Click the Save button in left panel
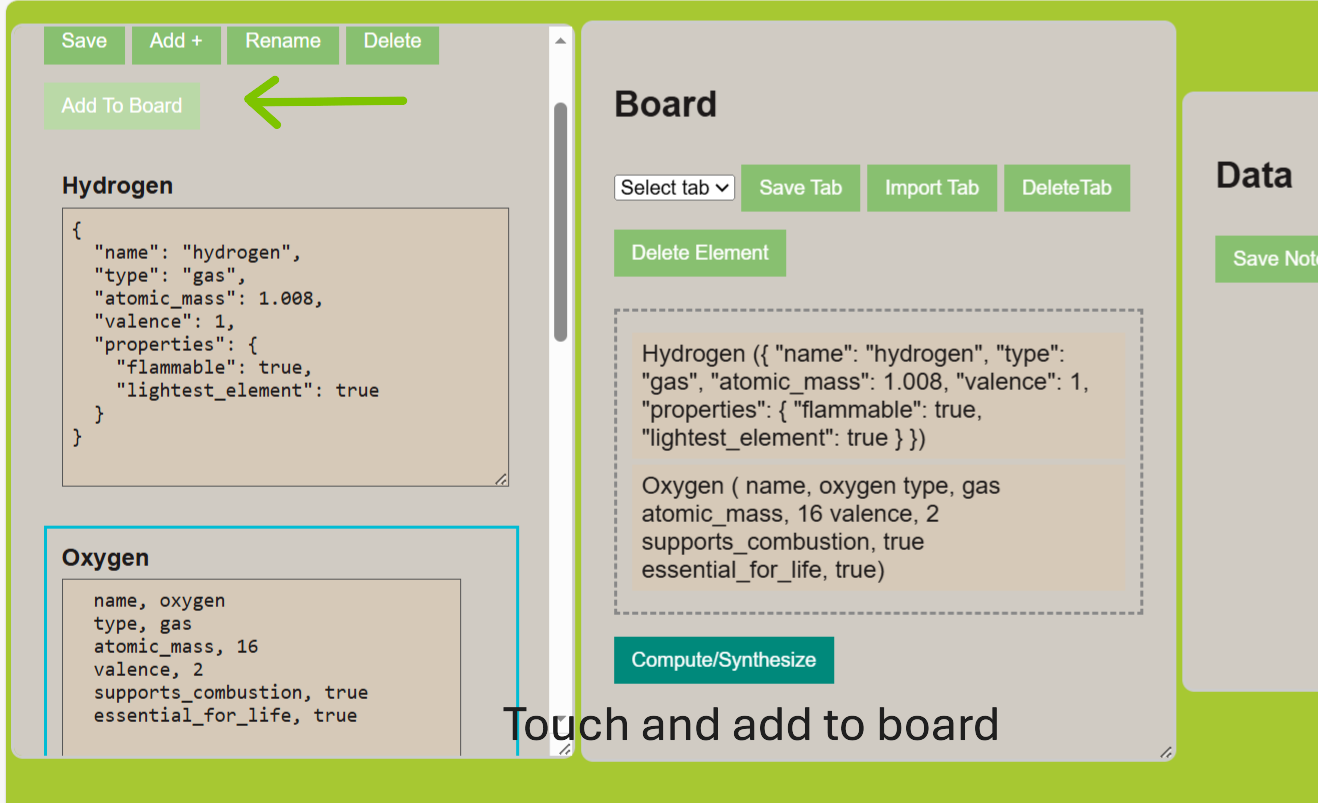1318x803 pixels. click(84, 42)
